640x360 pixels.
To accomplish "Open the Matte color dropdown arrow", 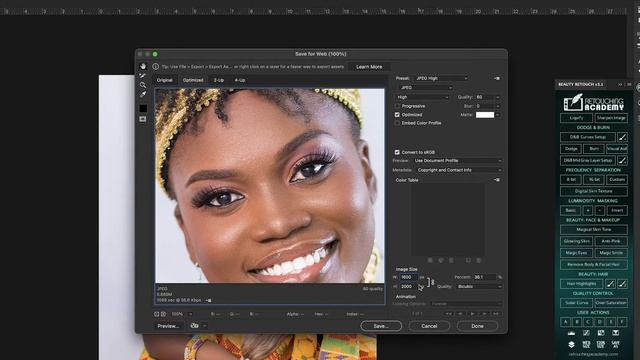I will (x=497, y=115).
